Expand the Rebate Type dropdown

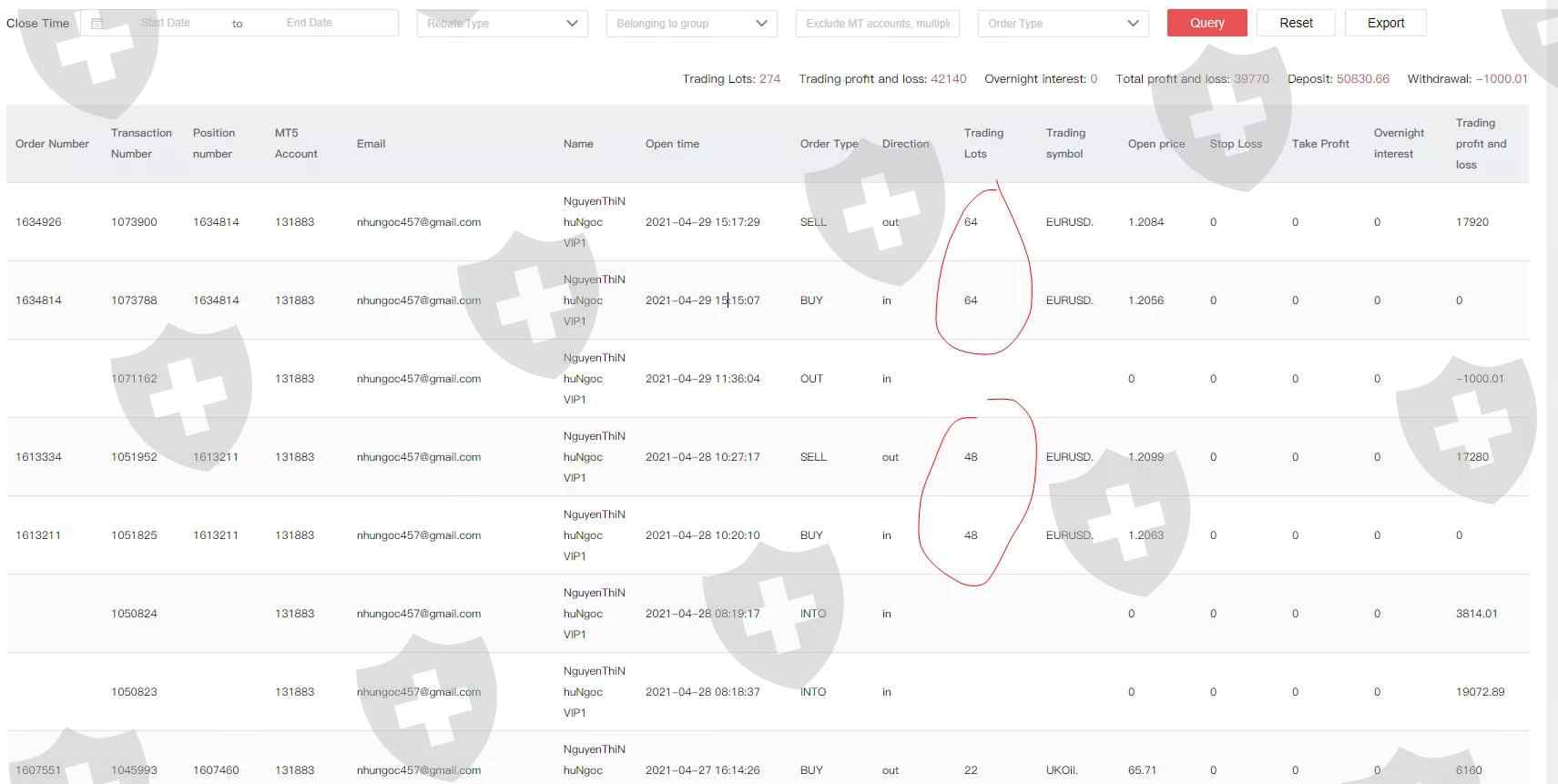(502, 23)
